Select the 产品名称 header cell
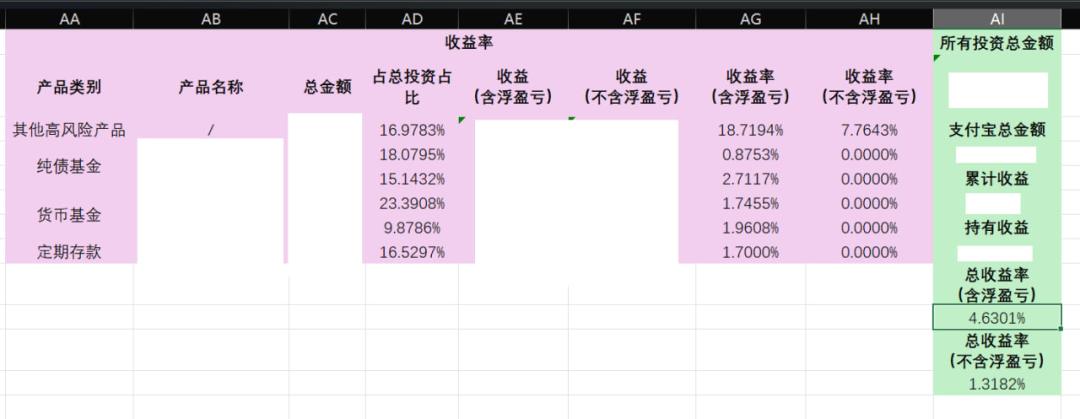1080x419 pixels. 210,87
